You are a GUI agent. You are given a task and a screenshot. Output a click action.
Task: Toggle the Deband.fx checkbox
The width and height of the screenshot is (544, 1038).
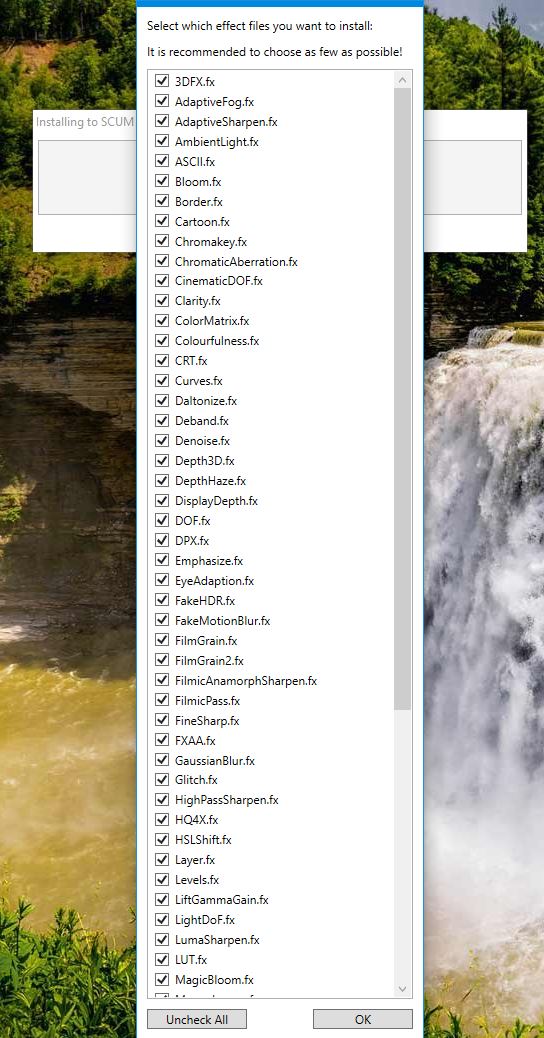click(x=161, y=420)
